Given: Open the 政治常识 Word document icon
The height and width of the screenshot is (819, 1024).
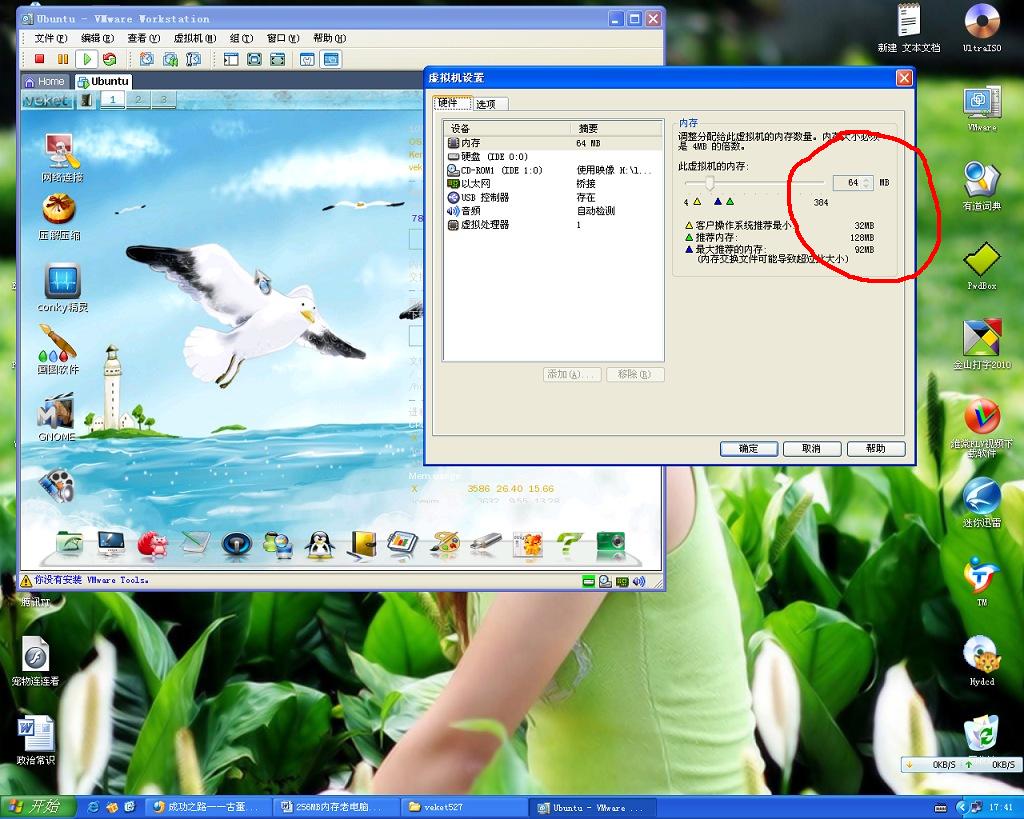Looking at the screenshot, I should (x=36, y=741).
